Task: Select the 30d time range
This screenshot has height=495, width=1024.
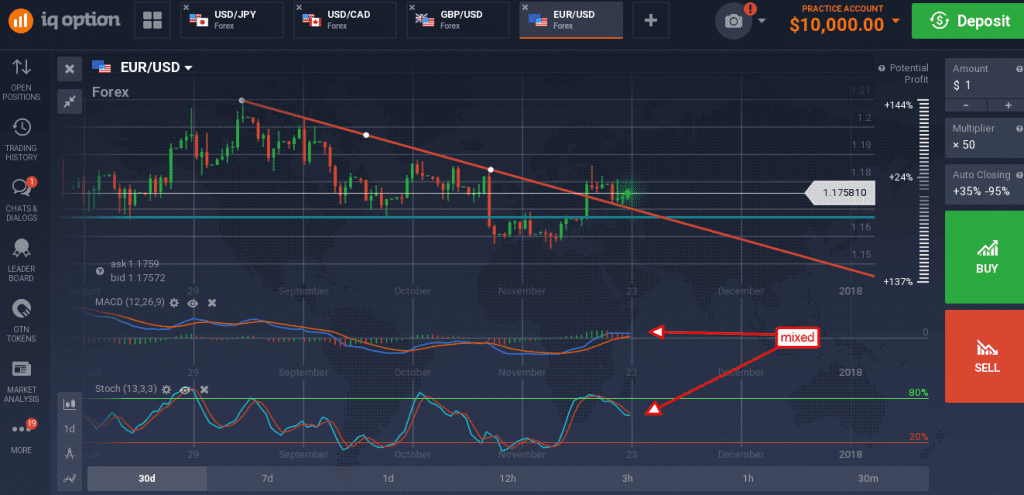Action: (147, 478)
